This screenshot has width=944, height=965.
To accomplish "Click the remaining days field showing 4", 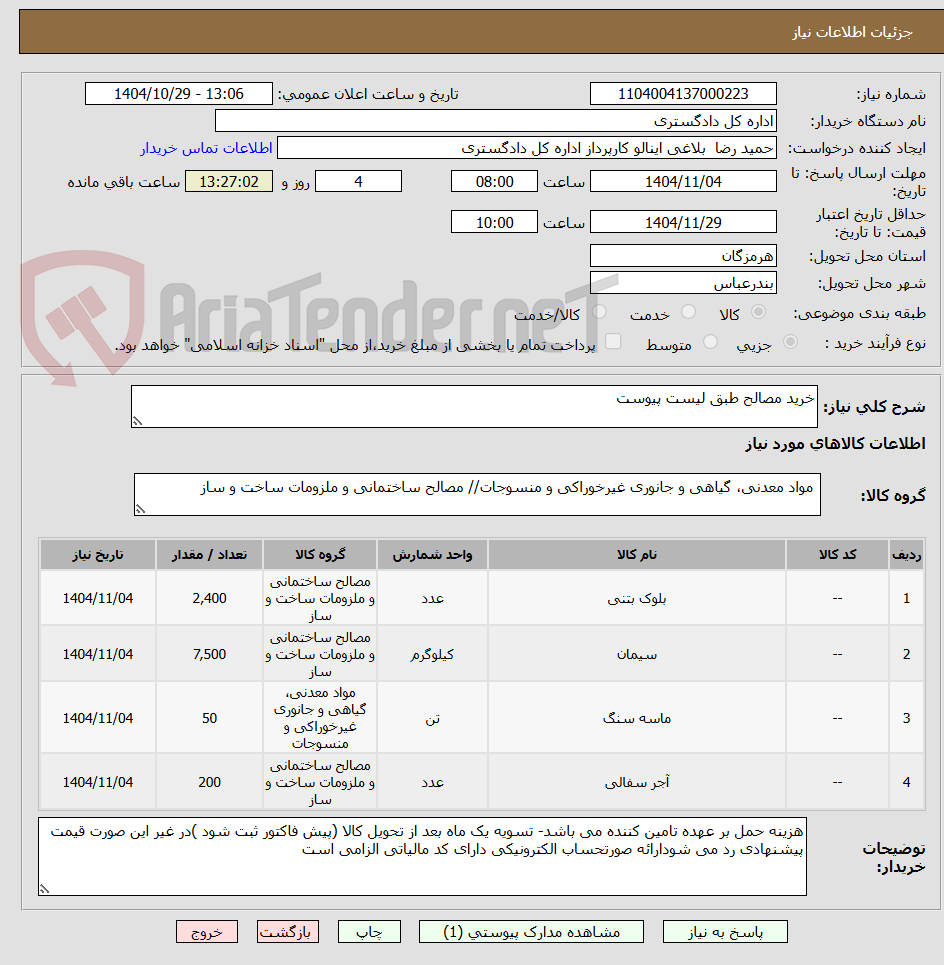I will (x=358, y=182).
